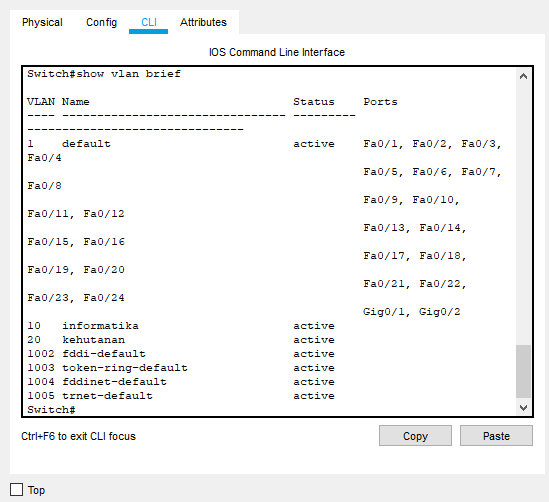This screenshot has height=502, width=549.
Task: Click the 'IOS Command Line Interface' title
Action: click(x=277, y=52)
